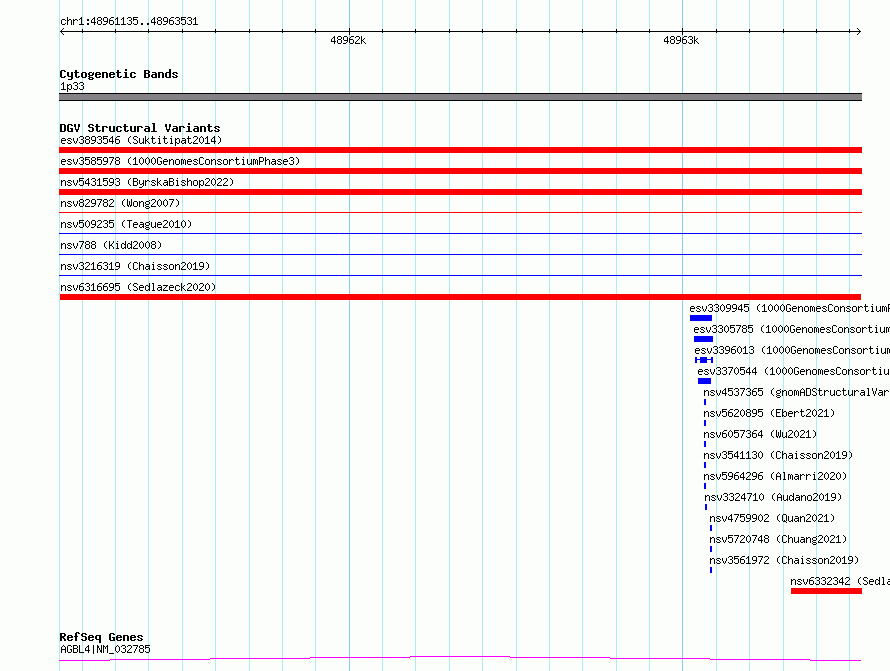Image resolution: width=890 pixels, height=671 pixels.
Task: Click red bar under nsv6332342
Action: tap(826, 591)
